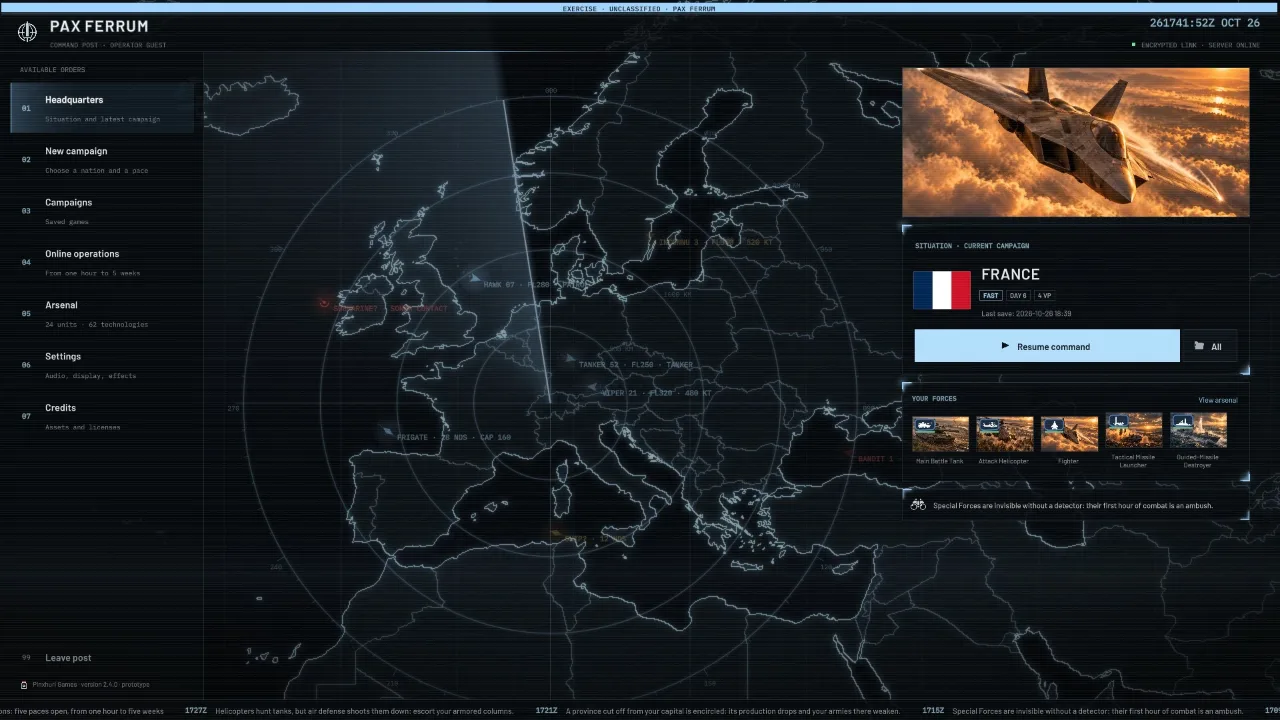Screen dimensions: 1280x720
Task: Click the Special Forces tip text
Action: (1073, 505)
